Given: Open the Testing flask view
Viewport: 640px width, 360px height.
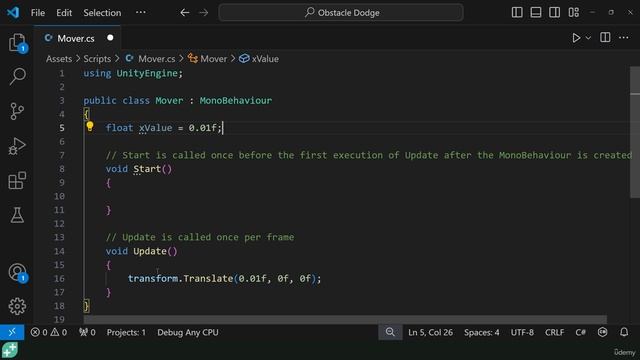Looking at the screenshot, I should click(17, 215).
